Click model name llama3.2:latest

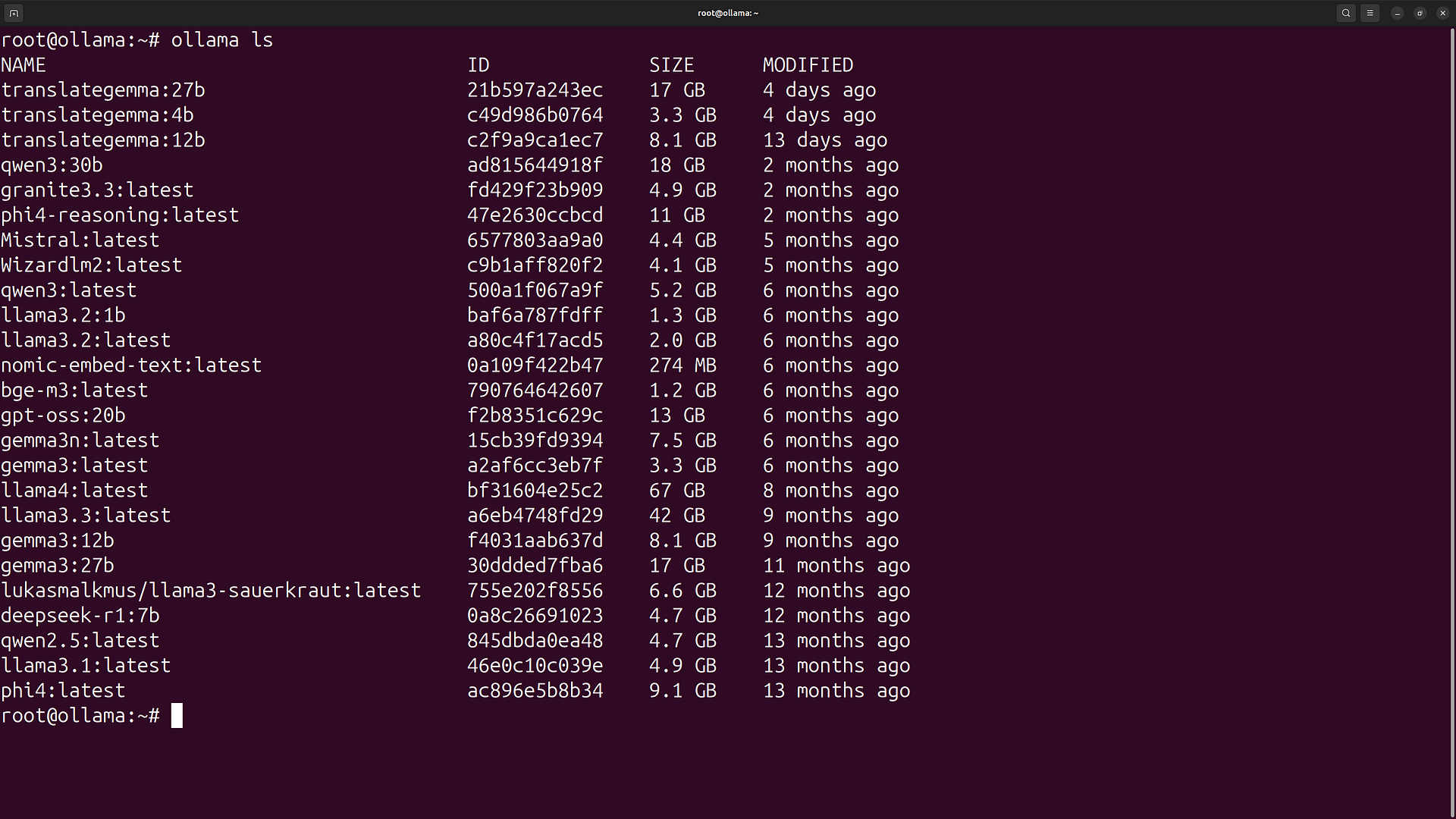coord(86,340)
